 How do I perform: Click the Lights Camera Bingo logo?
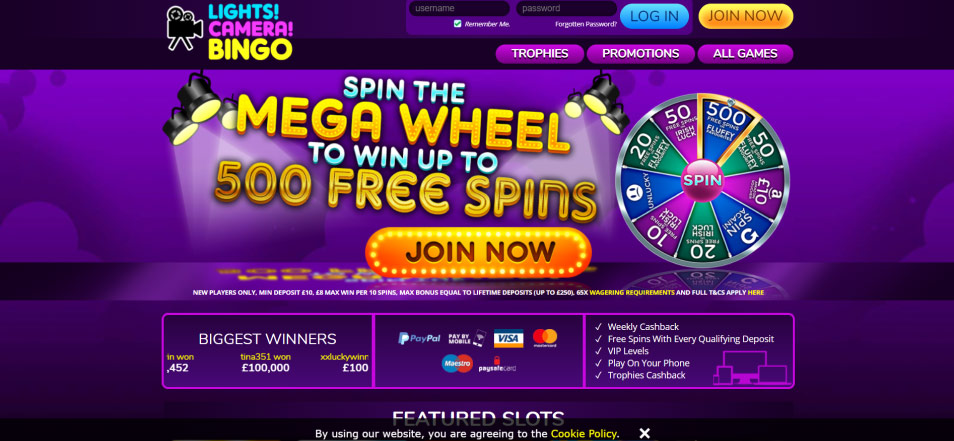click(229, 32)
